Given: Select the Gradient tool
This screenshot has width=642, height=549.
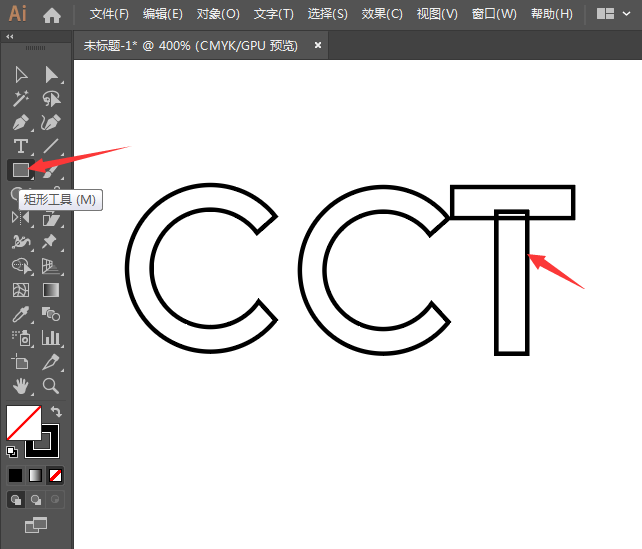Looking at the screenshot, I should point(51,290).
